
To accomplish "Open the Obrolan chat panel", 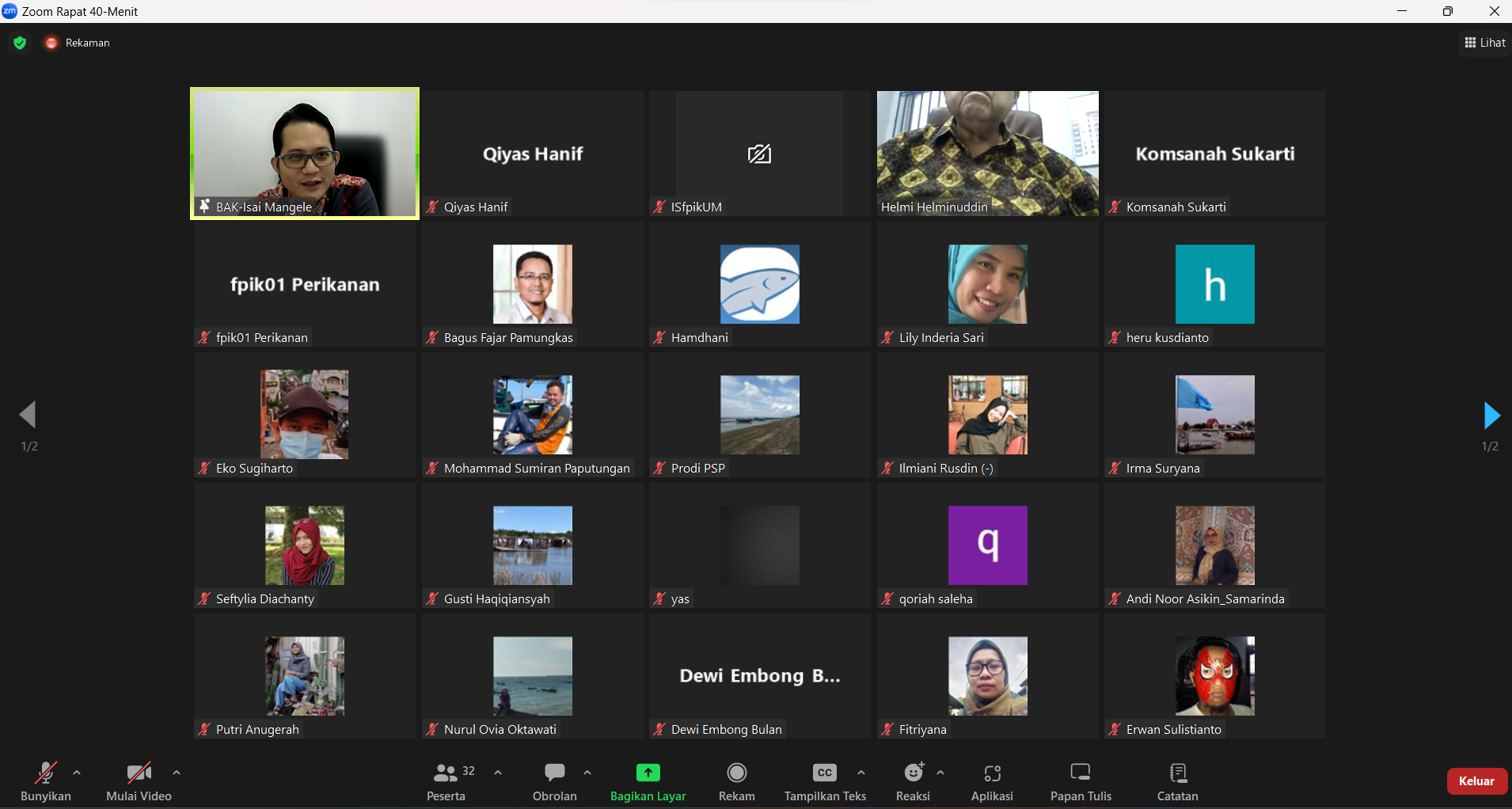I will pos(554,773).
